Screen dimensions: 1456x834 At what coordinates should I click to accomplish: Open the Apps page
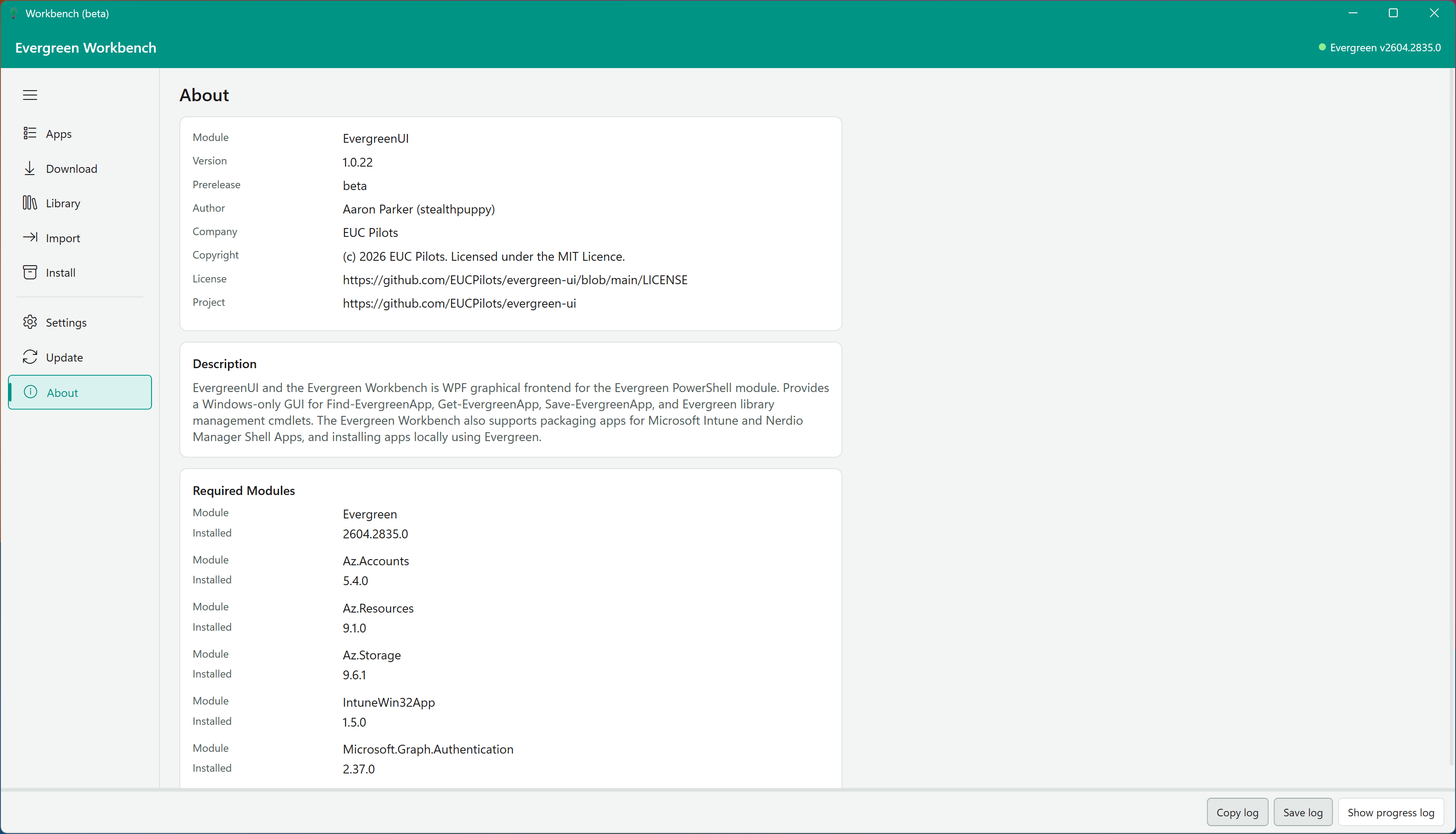[x=80, y=133]
